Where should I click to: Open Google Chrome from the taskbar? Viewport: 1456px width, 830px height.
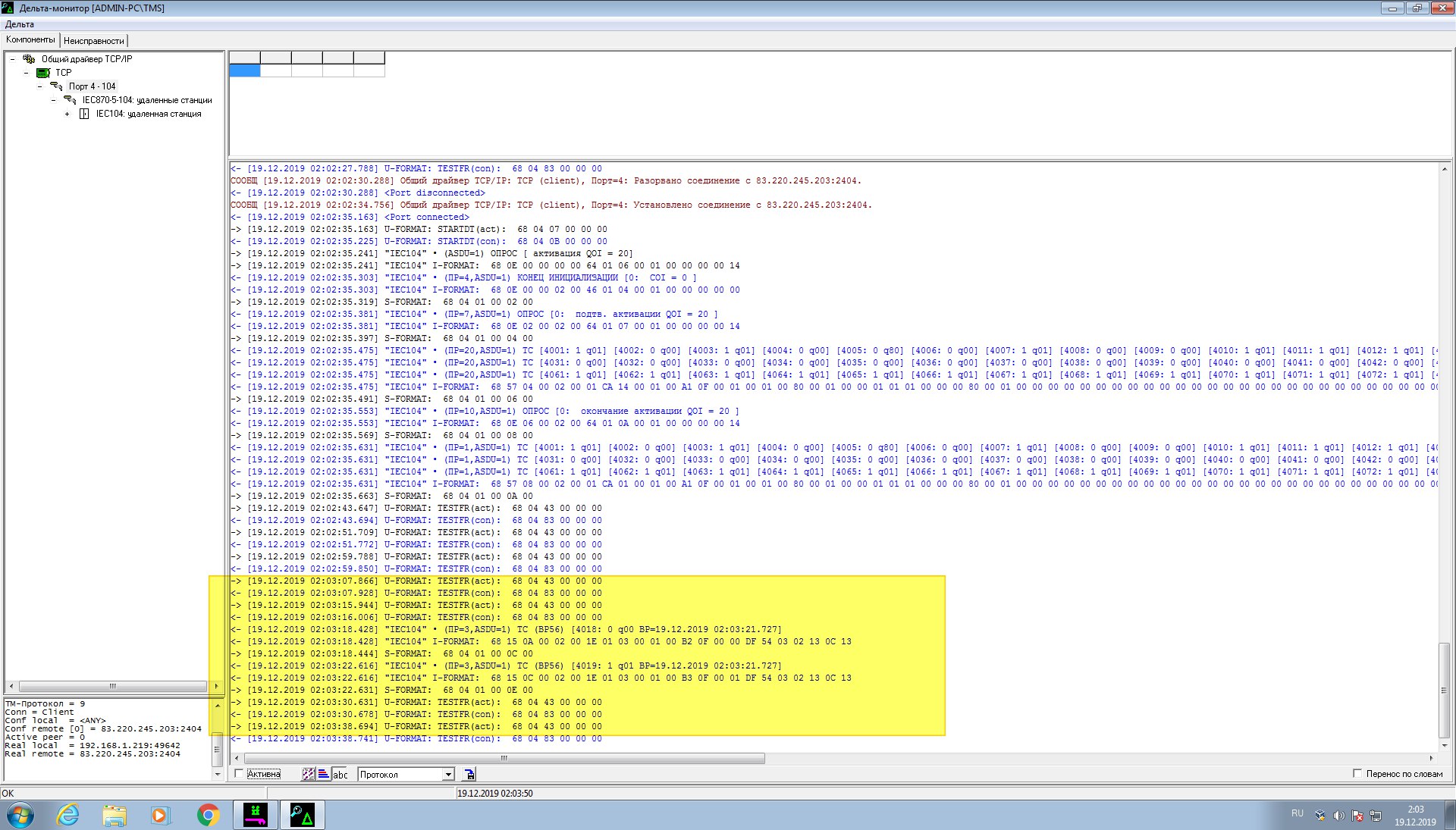208,816
